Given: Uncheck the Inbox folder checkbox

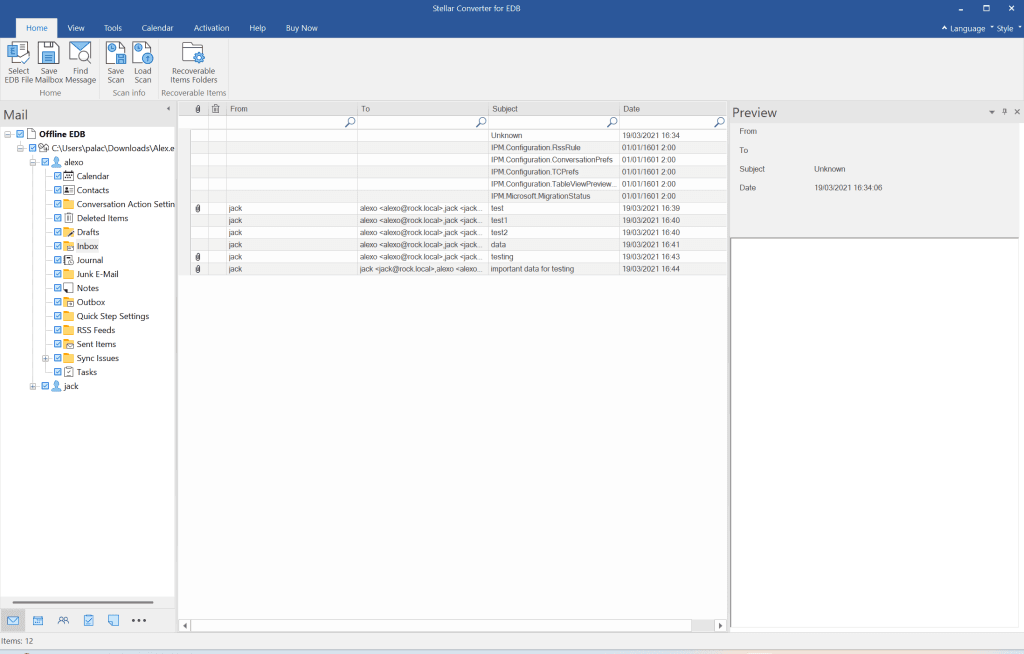Looking at the screenshot, I should point(57,246).
